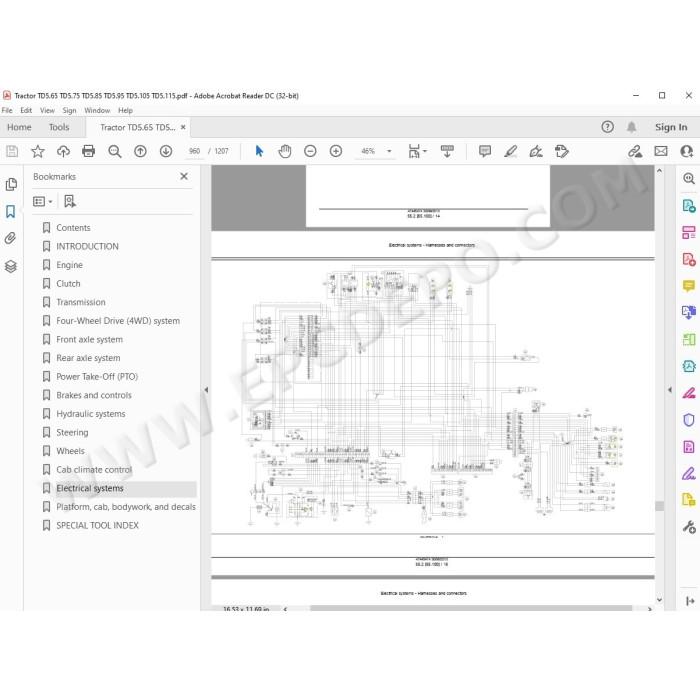Image resolution: width=700 pixels, height=700 pixels.
Task: Add a comment sticky note
Action: tap(485, 151)
